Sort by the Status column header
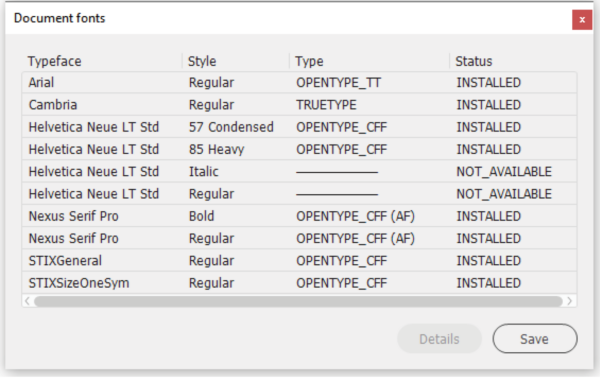Screen dimensions: 600x380 [474, 61]
